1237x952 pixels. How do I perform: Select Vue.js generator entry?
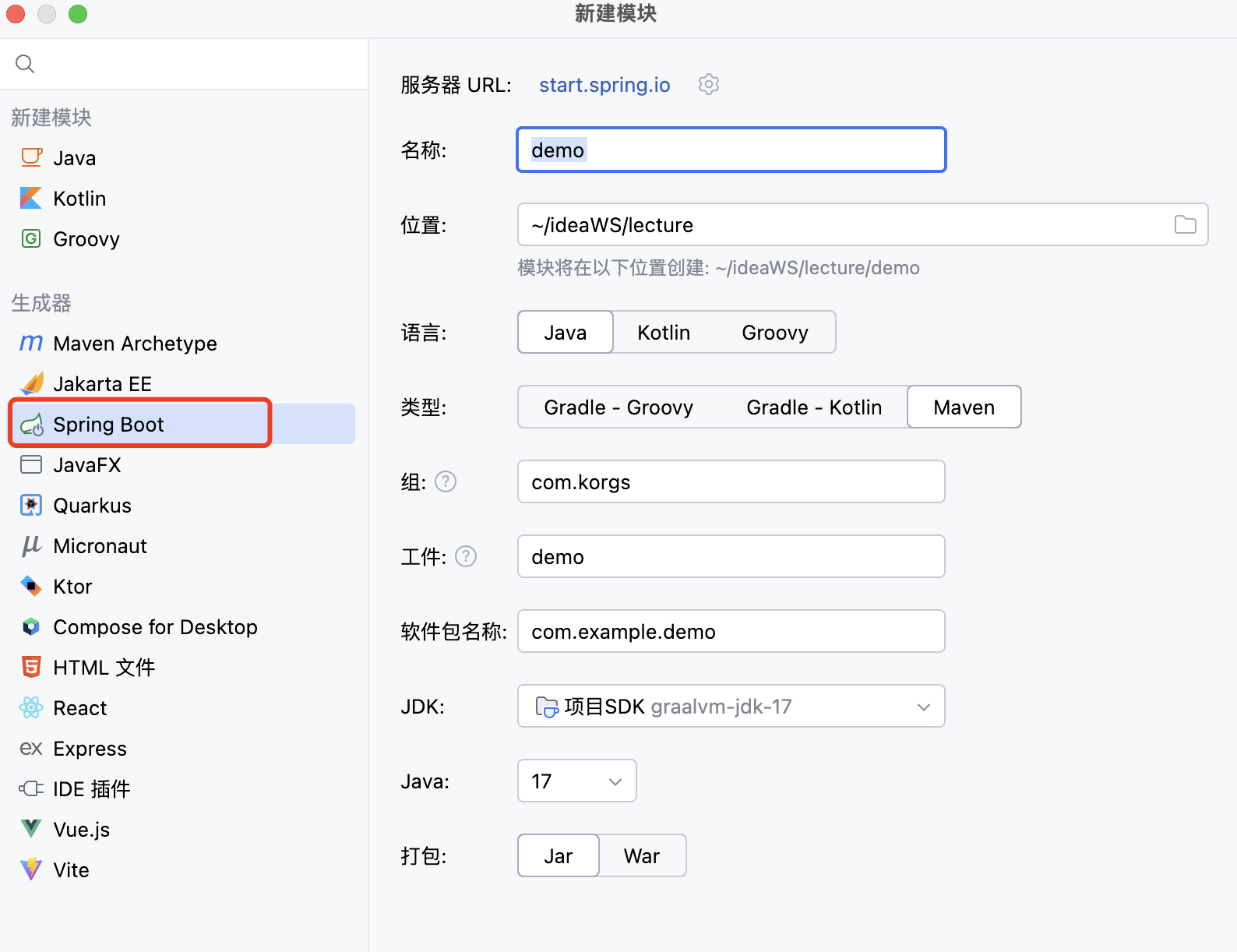tap(184, 829)
